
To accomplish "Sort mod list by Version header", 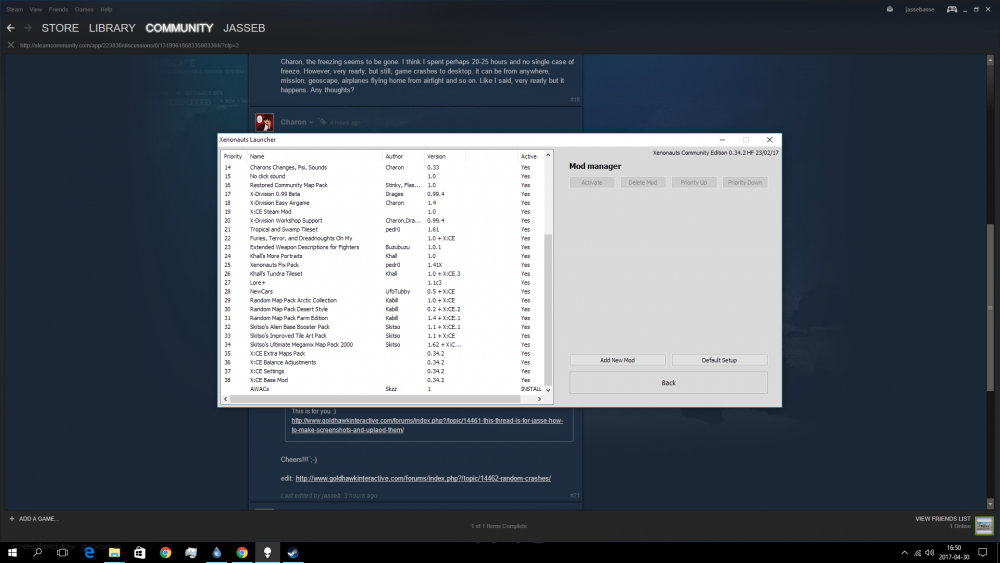I will 444,156.
